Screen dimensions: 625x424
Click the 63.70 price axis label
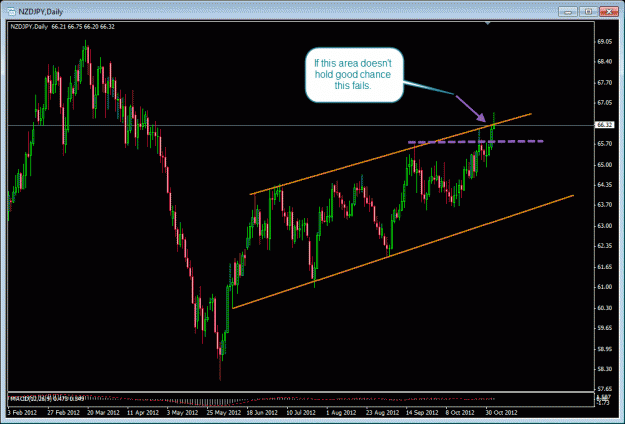click(x=605, y=205)
